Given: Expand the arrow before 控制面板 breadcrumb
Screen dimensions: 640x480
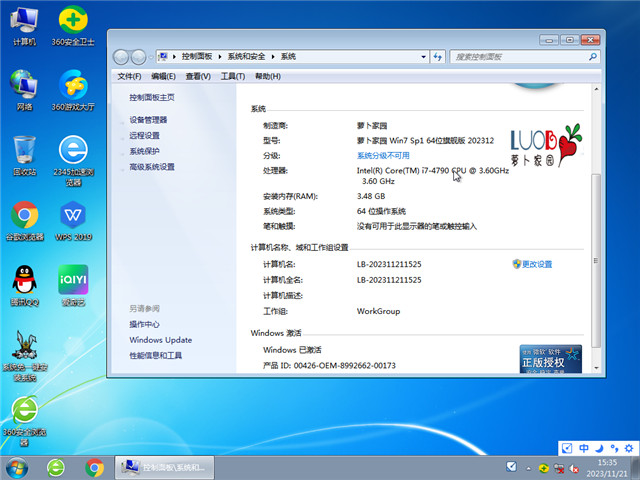Looking at the screenshot, I should [174, 57].
